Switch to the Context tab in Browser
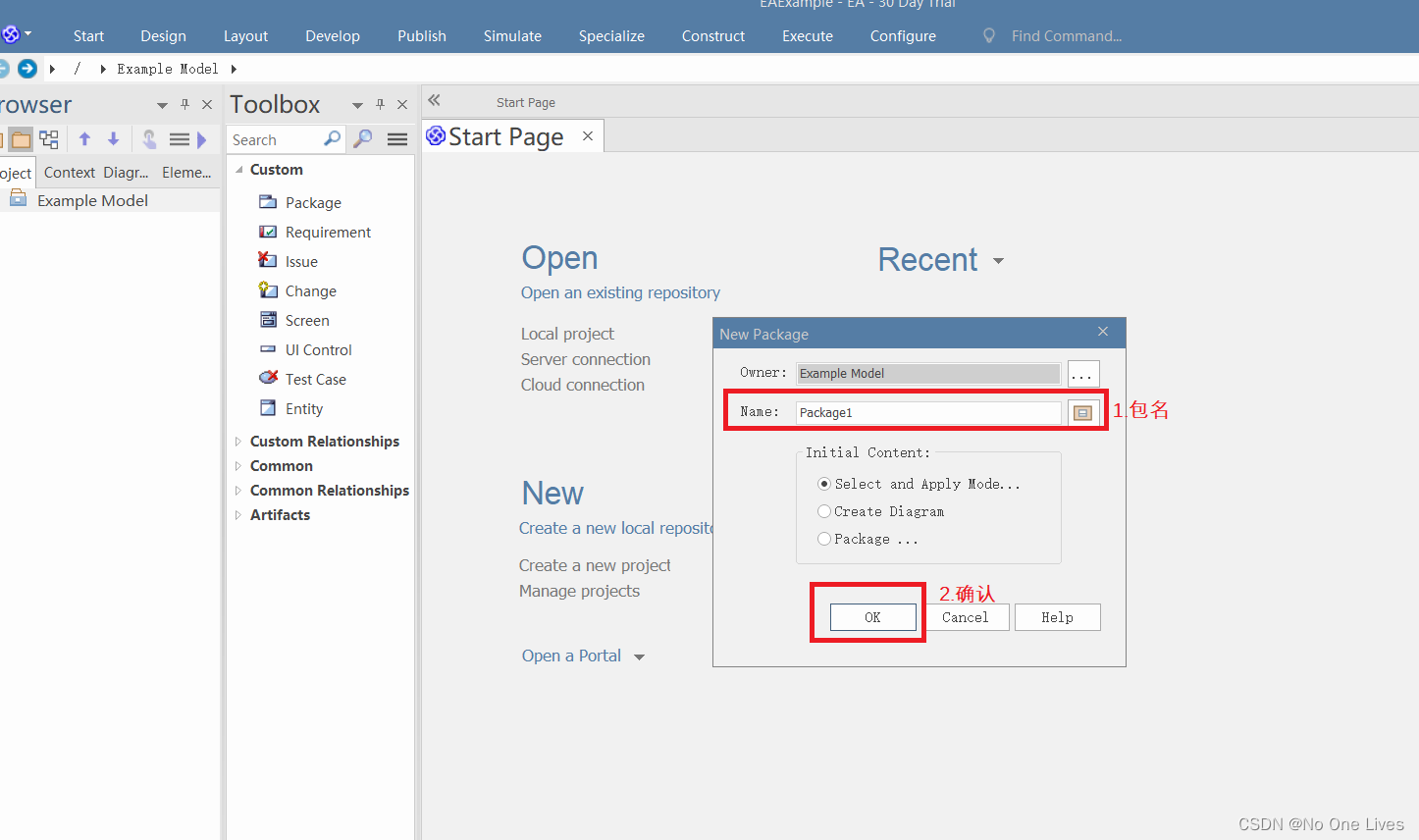 70,172
